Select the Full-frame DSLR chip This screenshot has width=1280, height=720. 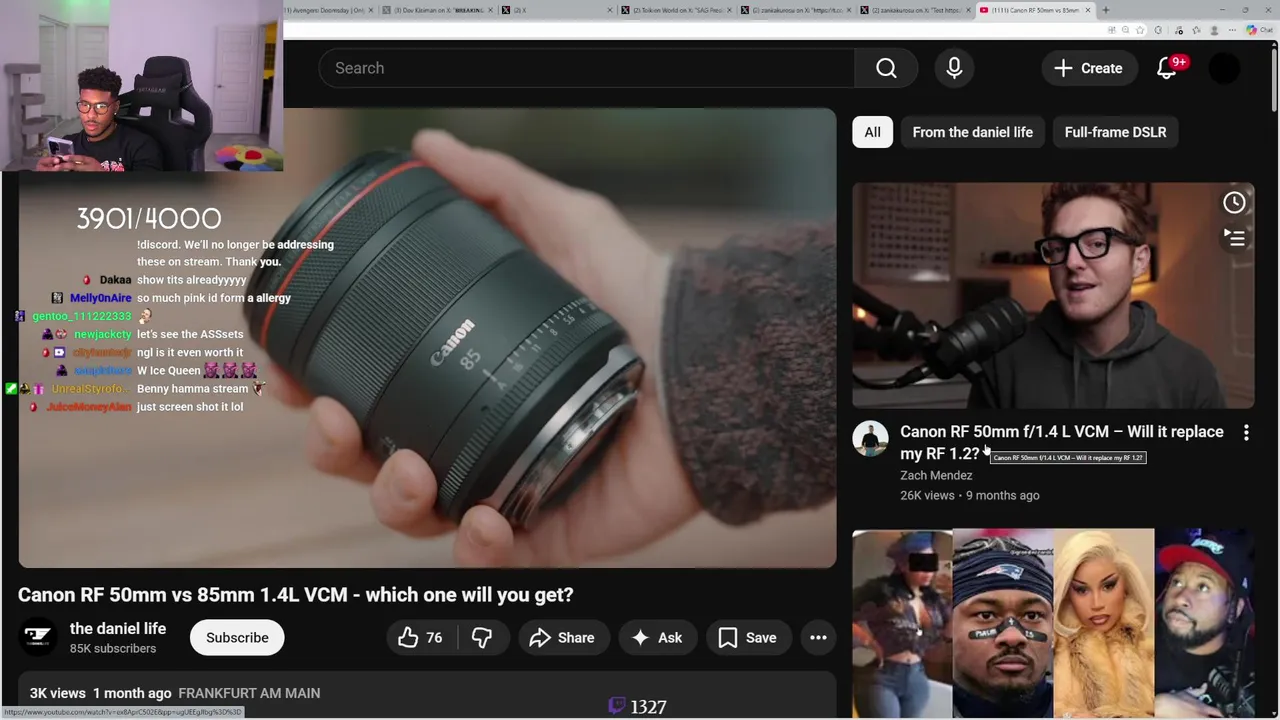pyautogui.click(x=1115, y=132)
